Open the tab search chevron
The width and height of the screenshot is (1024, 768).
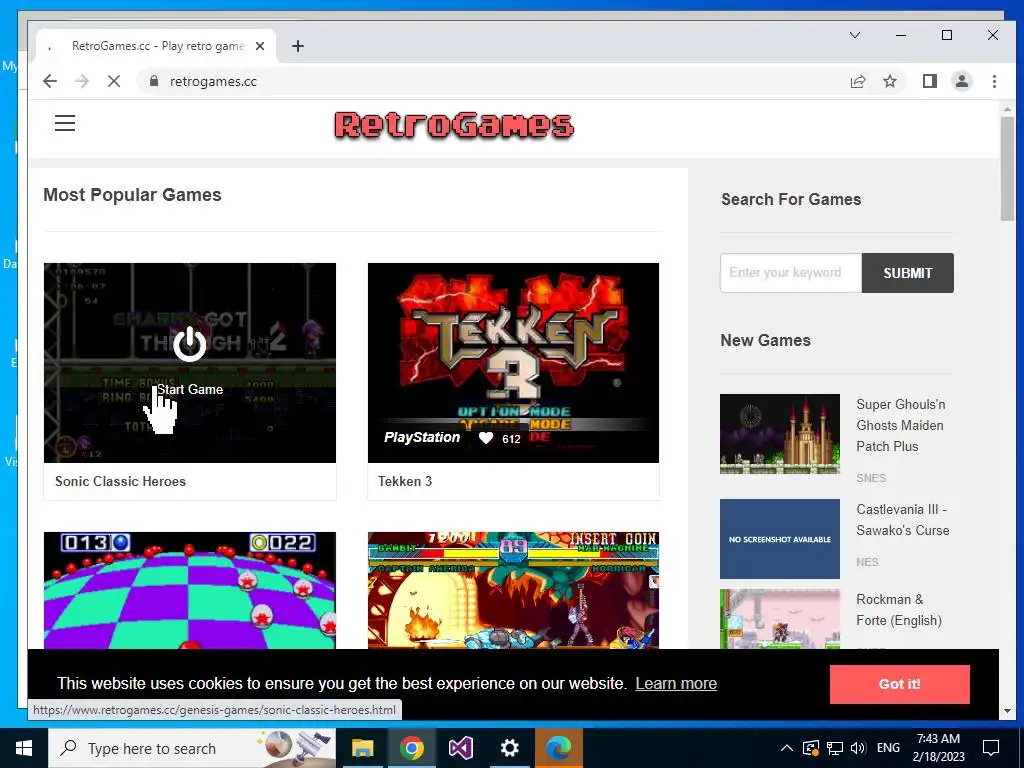(x=855, y=35)
